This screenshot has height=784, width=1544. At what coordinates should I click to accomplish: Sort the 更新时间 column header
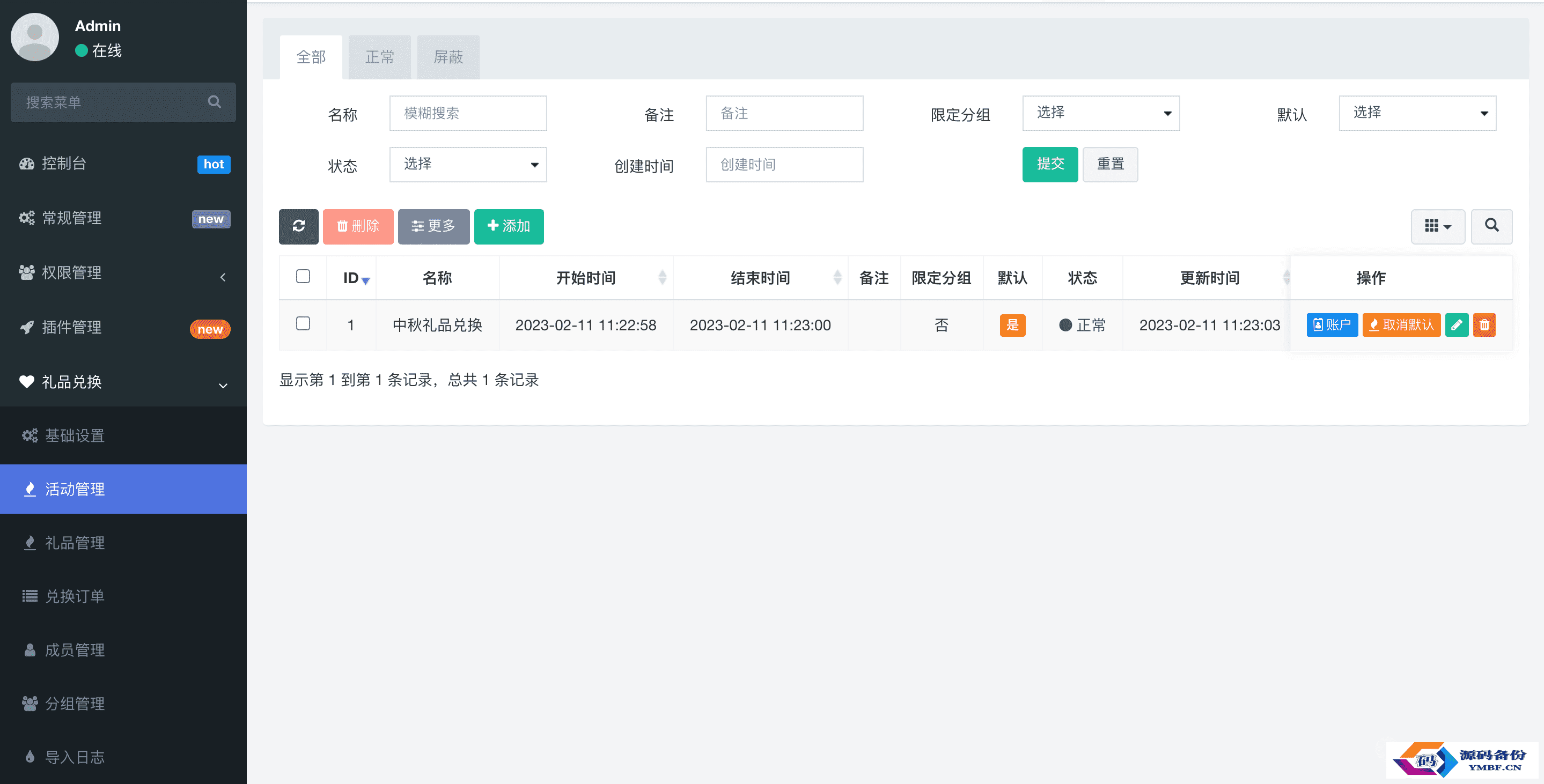click(1210, 278)
